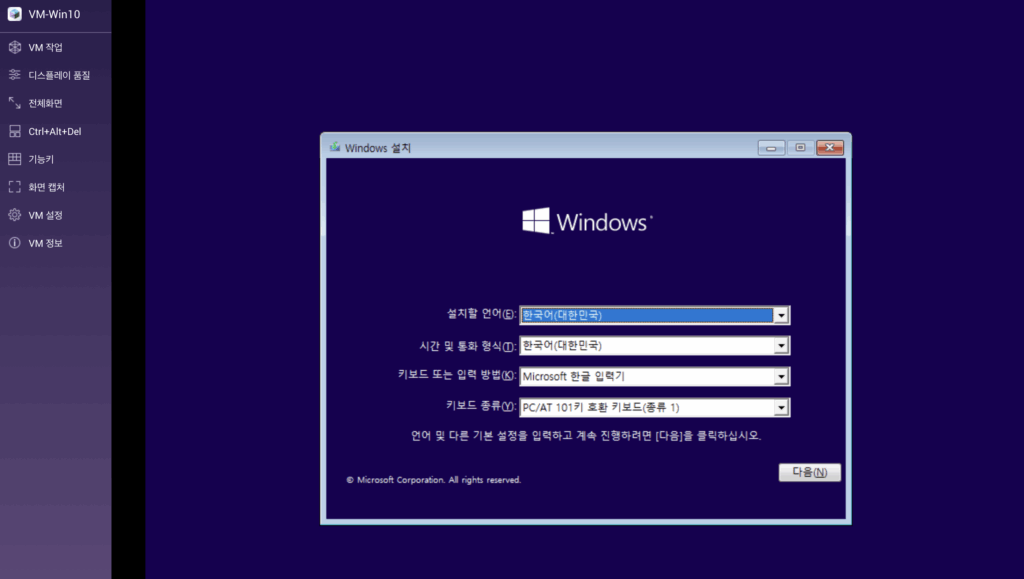Open the VM 설정 menu label
Screen dimensions: 1024x579
point(45,215)
